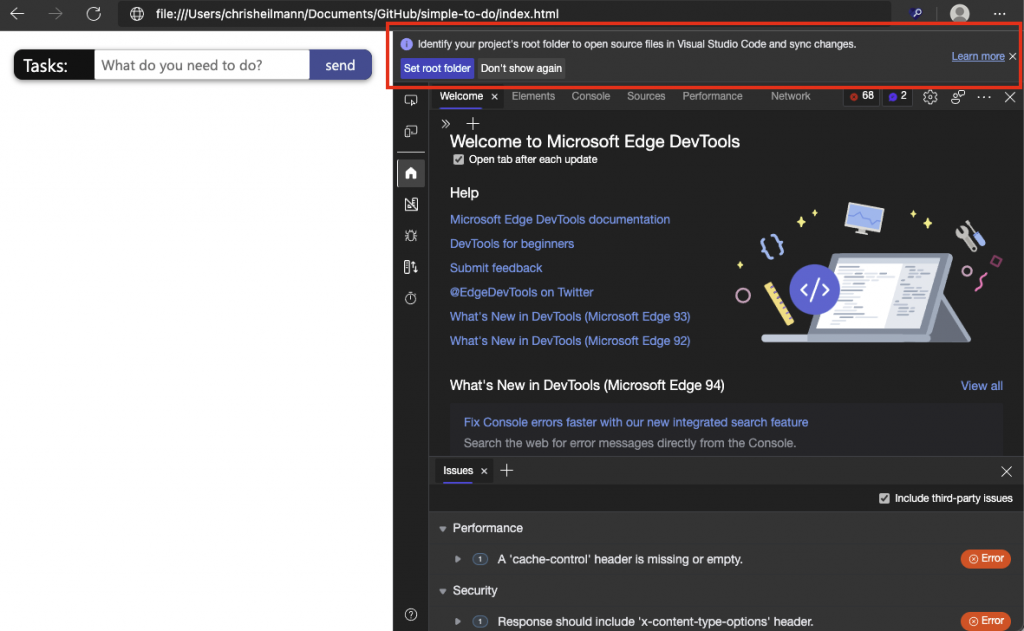Expand the x-content-type-options issue
Viewport: 1024px width, 631px height.
tap(458, 622)
